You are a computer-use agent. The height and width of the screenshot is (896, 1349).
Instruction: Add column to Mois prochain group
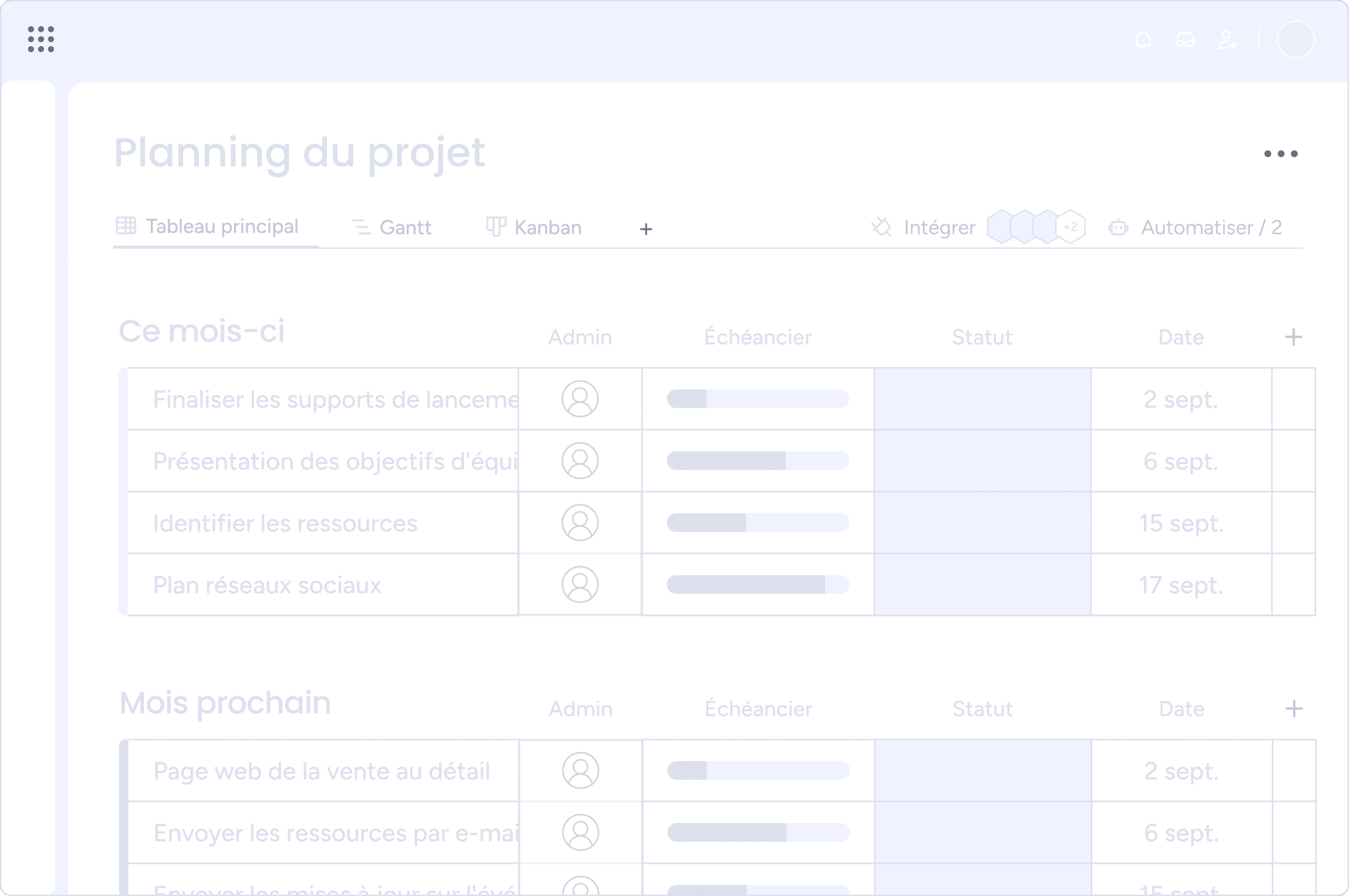tap(1294, 709)
